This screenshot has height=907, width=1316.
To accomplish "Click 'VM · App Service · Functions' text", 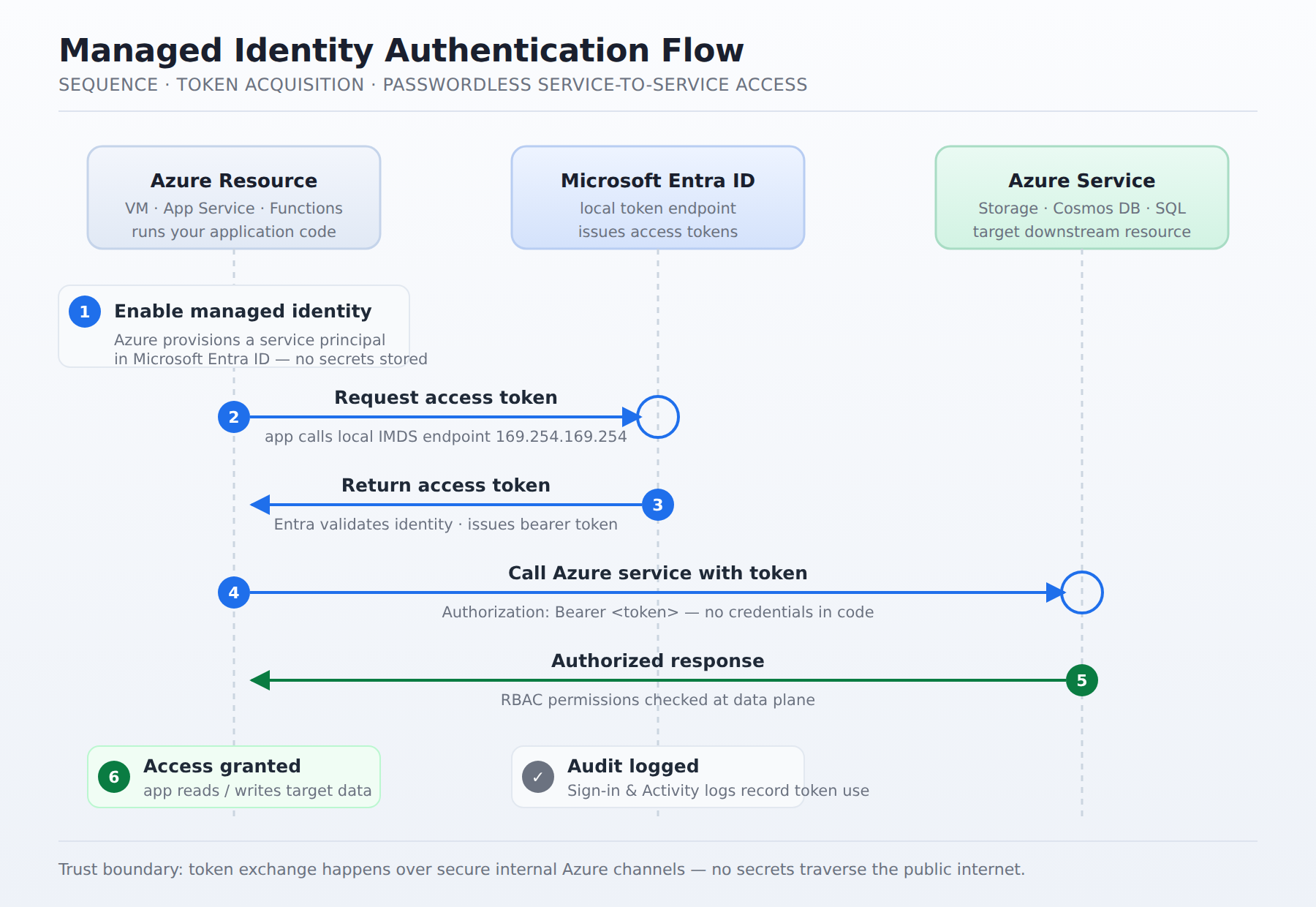I will (x=234, y=208).
